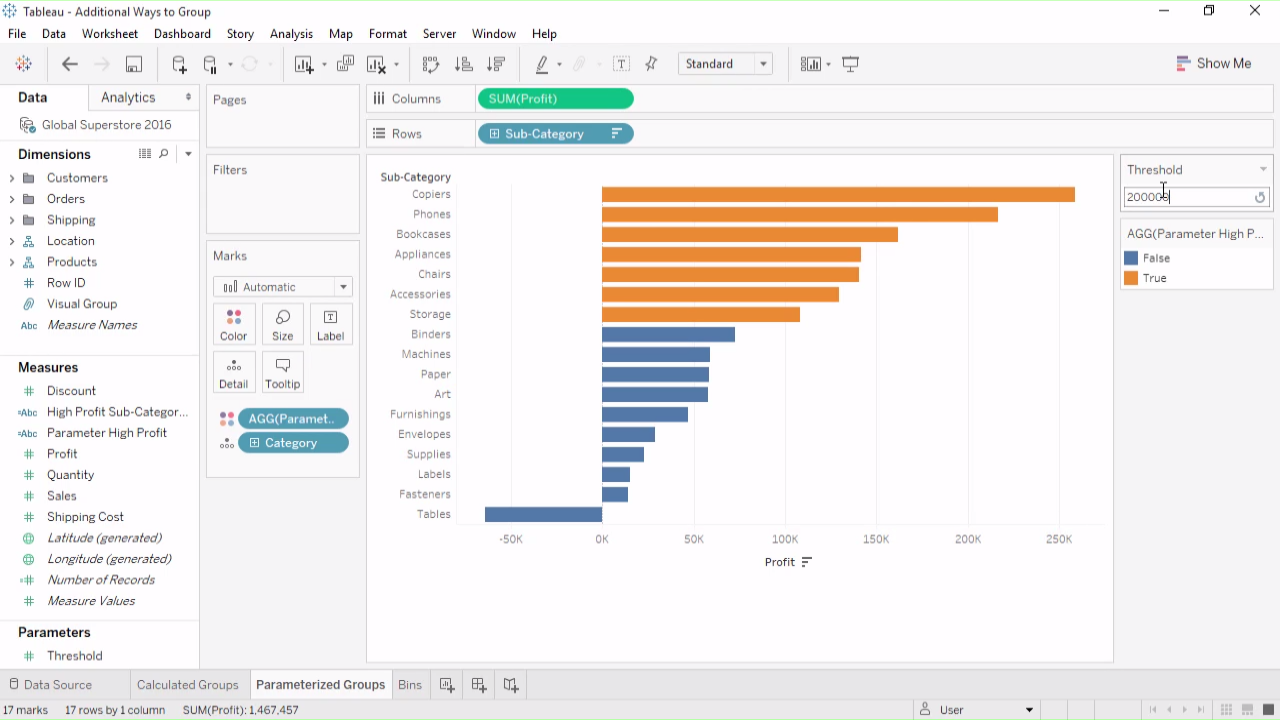Click the Color button on Marks card

pyautogui.click(x=234, y=325)
